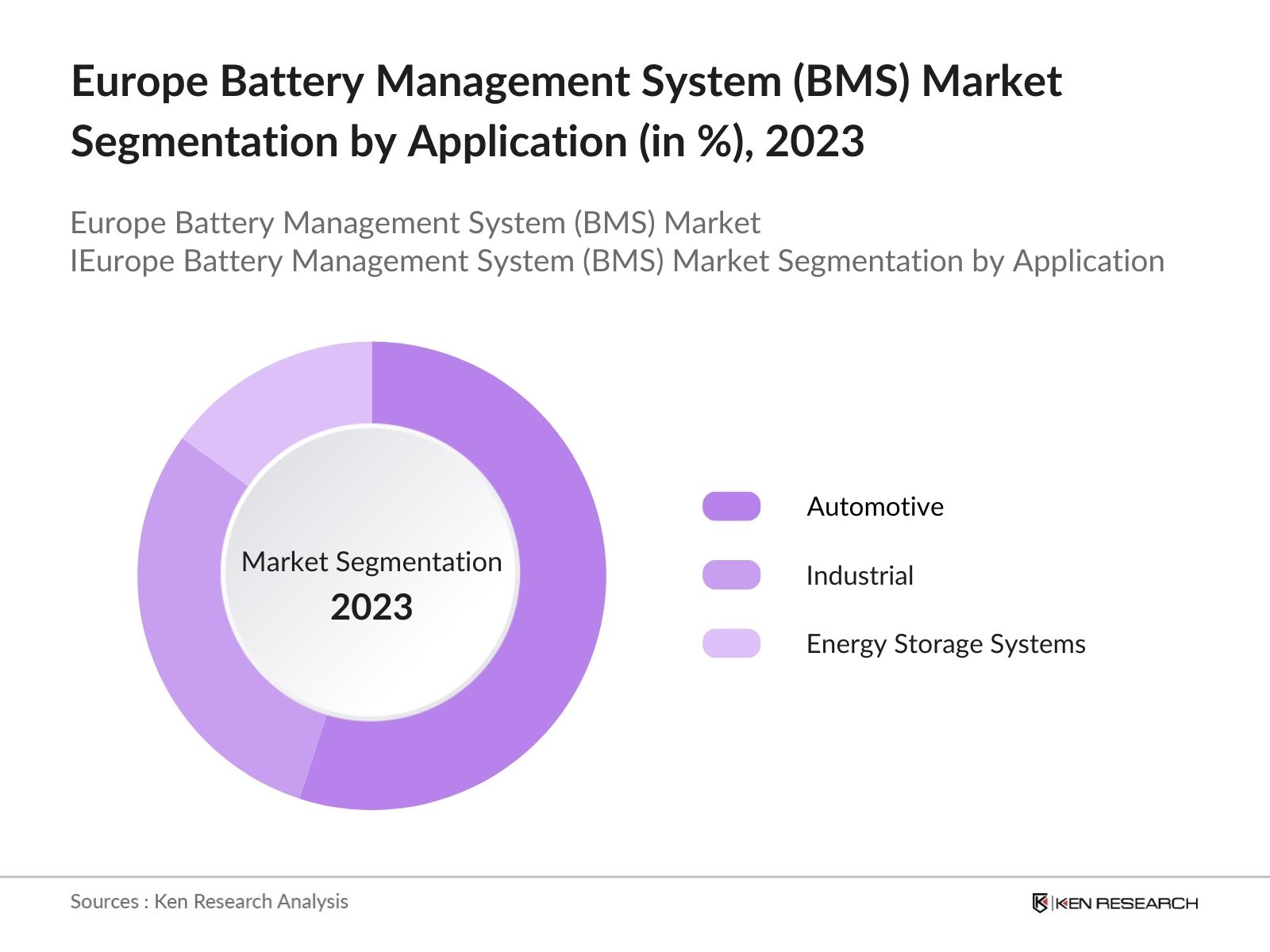
Task: Select the Industrial legend label
Action: pos(860,575)
